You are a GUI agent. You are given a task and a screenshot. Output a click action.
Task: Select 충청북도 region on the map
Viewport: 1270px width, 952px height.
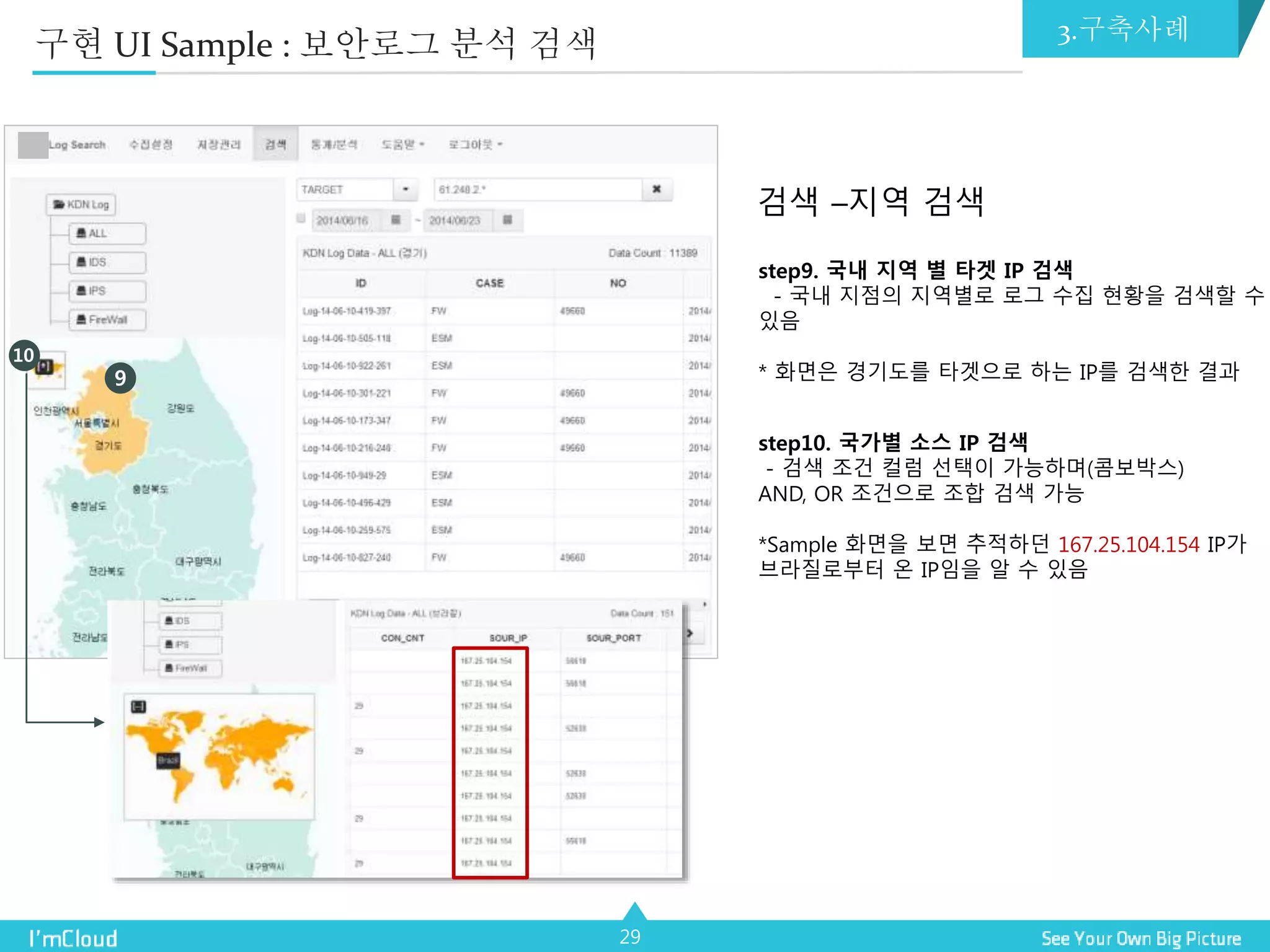(151, 489)
